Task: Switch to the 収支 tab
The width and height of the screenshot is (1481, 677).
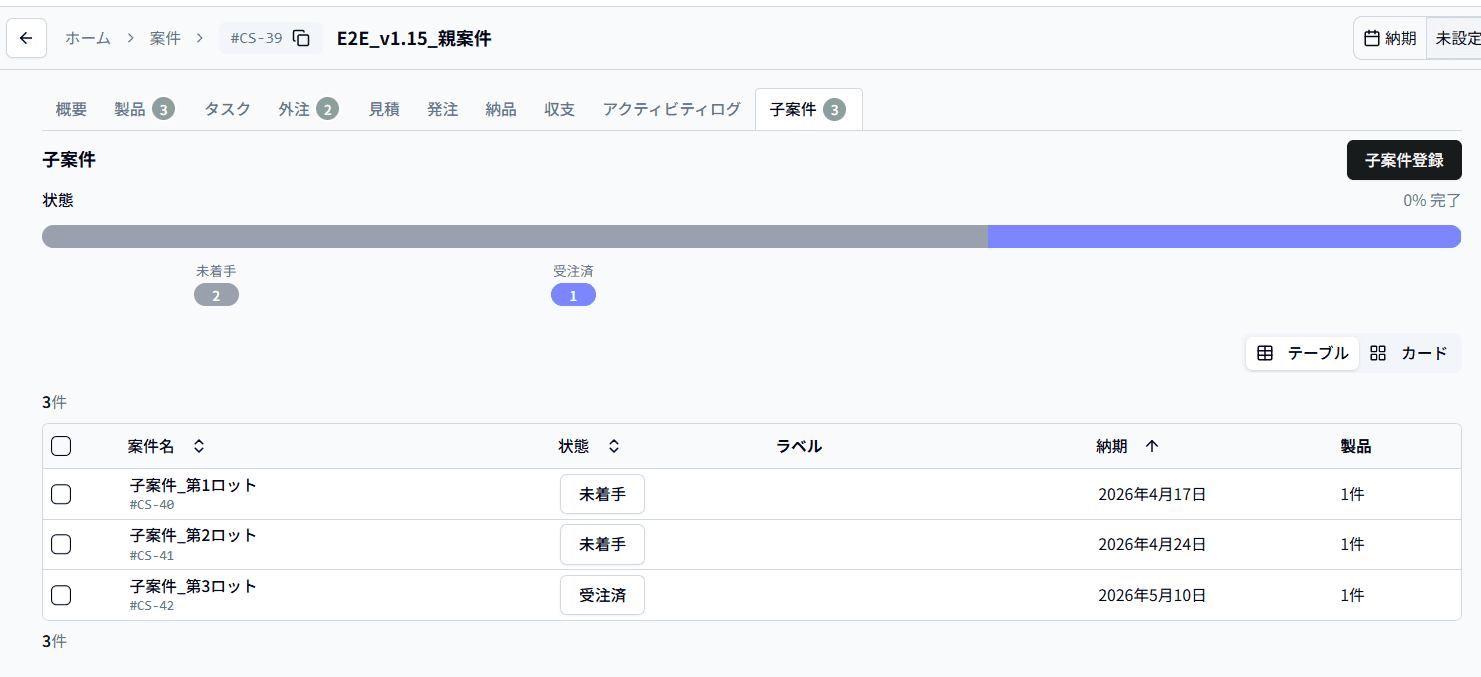Action: 558,109
